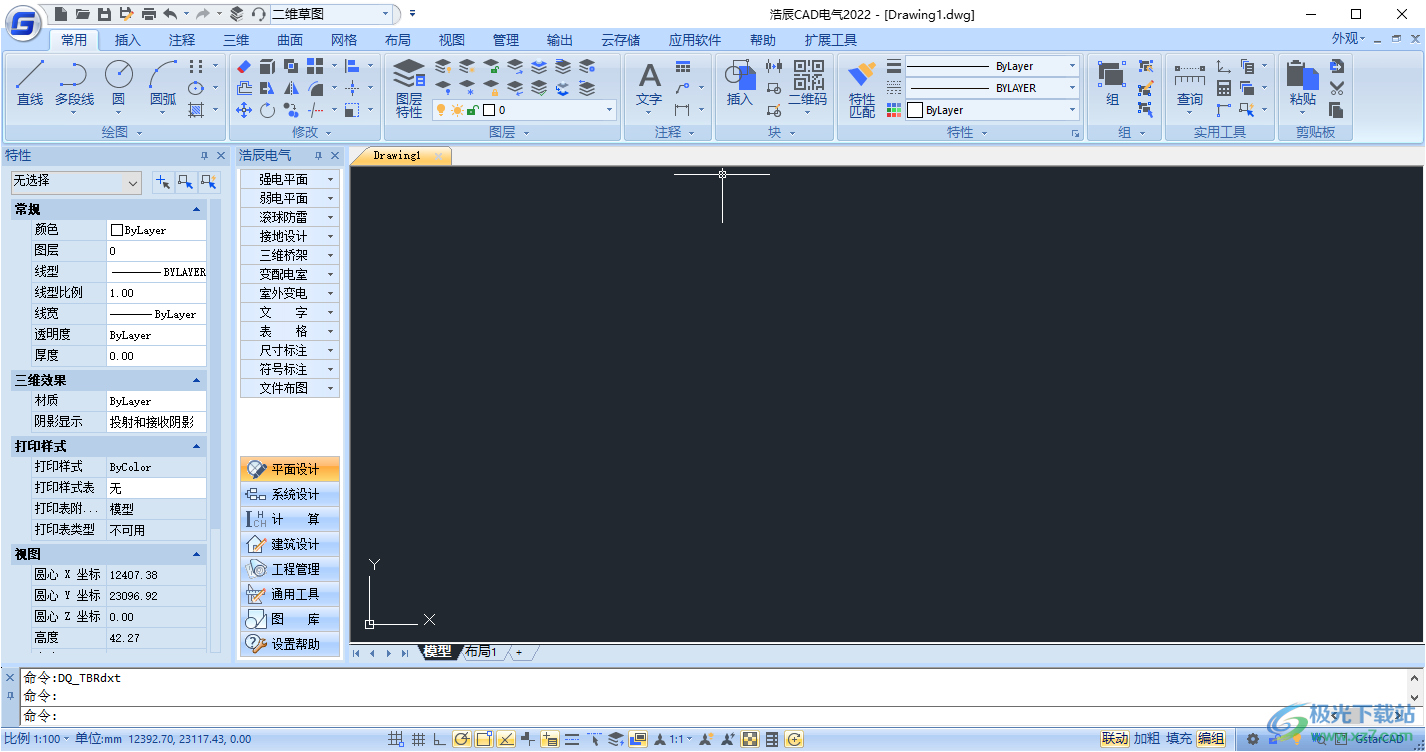Click the mirror tool in 修改 group
Image resolution: width=1426 pixels, height=752 pixels.
point(292,88)
